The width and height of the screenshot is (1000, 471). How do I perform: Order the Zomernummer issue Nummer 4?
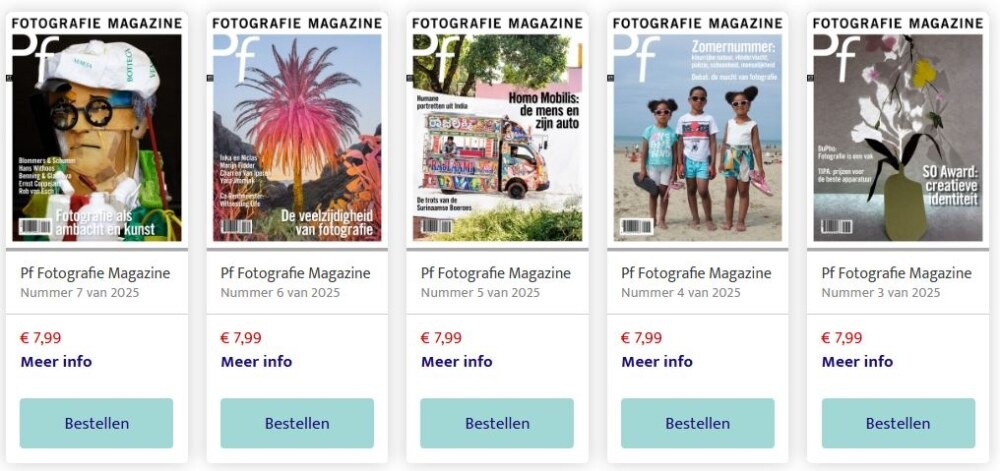pyautogui.click(x=698, y=423)
